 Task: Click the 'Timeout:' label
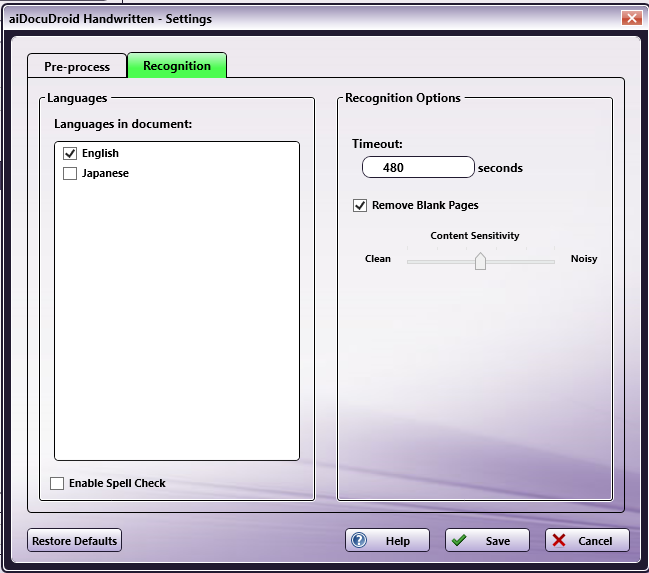coord(377,144)
